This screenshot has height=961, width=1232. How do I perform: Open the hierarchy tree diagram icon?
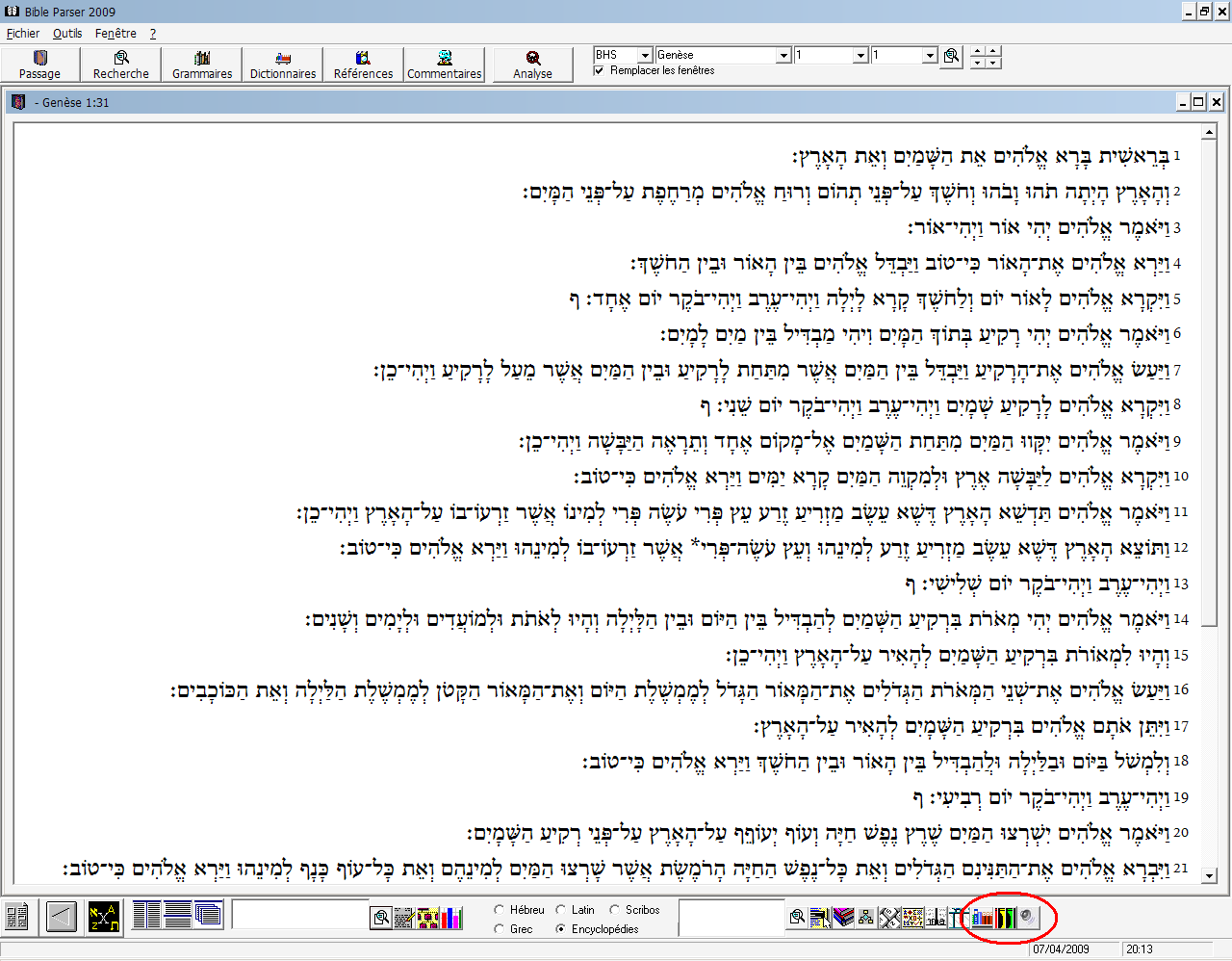point(866,918)
